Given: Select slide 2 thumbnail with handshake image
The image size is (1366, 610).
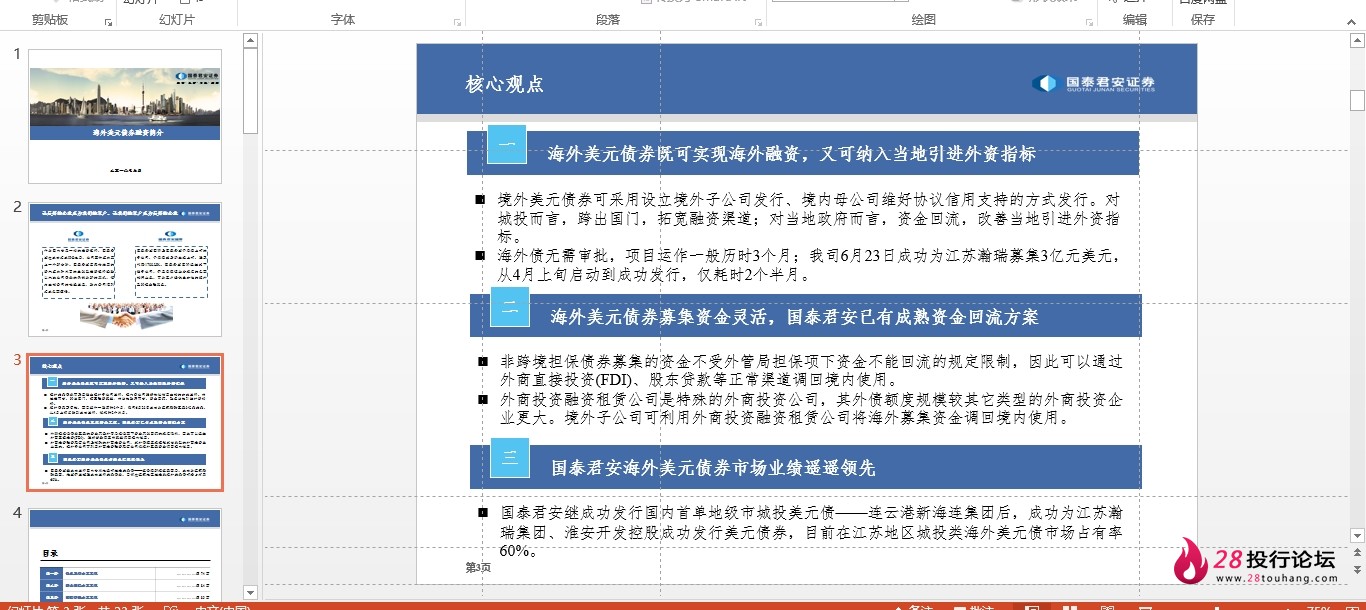Looking at the screenshot, I should [x=125, y=269].
